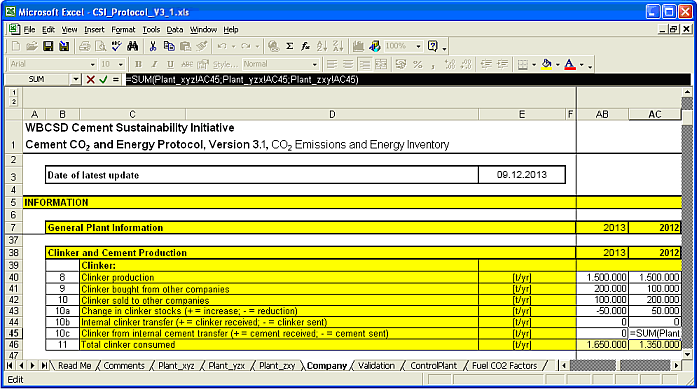Click the Sort Descending Z-A icon

point(338,46)
